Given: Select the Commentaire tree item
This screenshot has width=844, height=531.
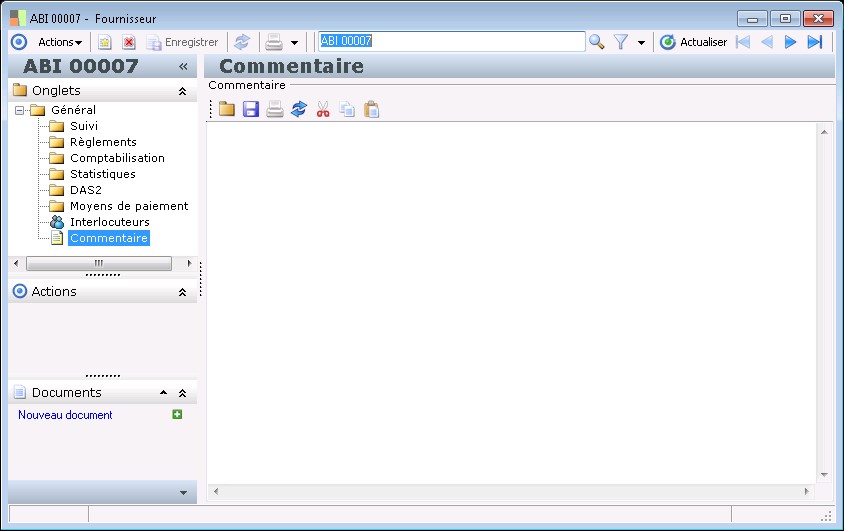Looking at the screenshot, I should (x=109, y=238).
